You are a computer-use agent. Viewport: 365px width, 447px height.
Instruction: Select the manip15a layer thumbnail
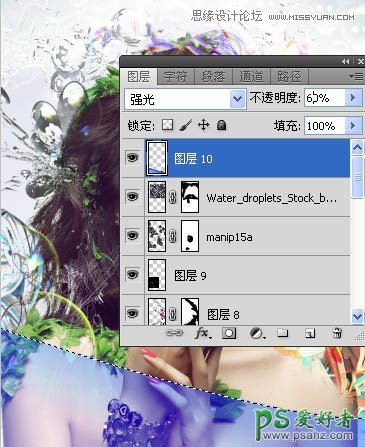coord(157,236)
